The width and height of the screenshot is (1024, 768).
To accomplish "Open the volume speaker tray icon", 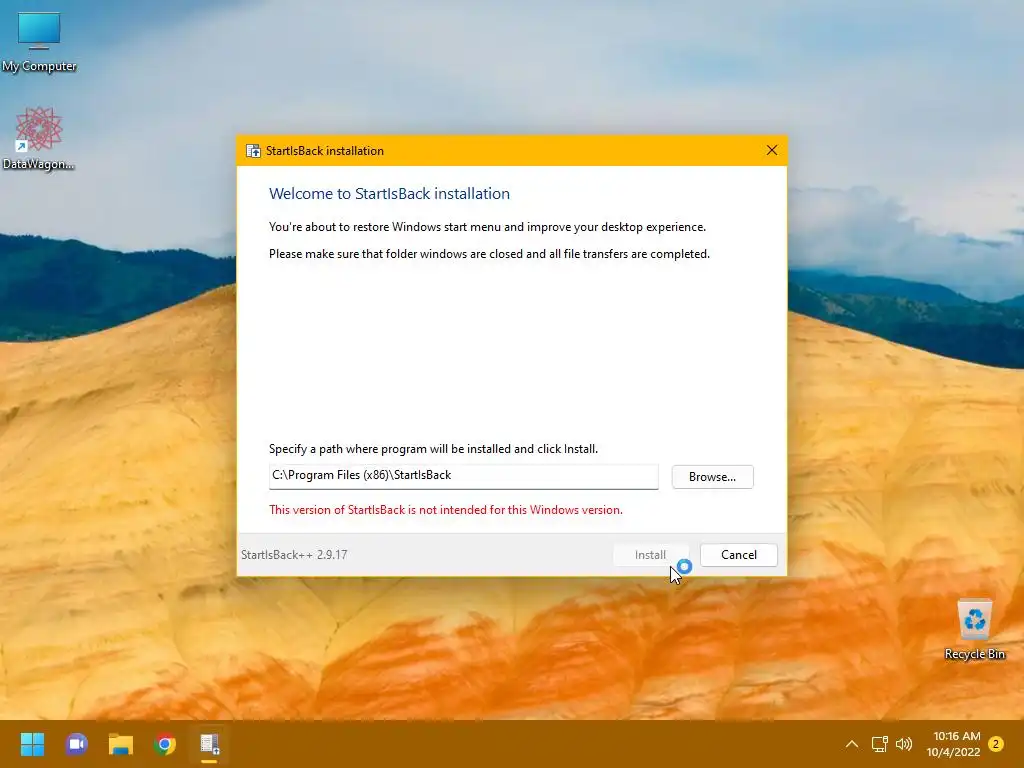I will pyautogui.click(x=904, y=744).
